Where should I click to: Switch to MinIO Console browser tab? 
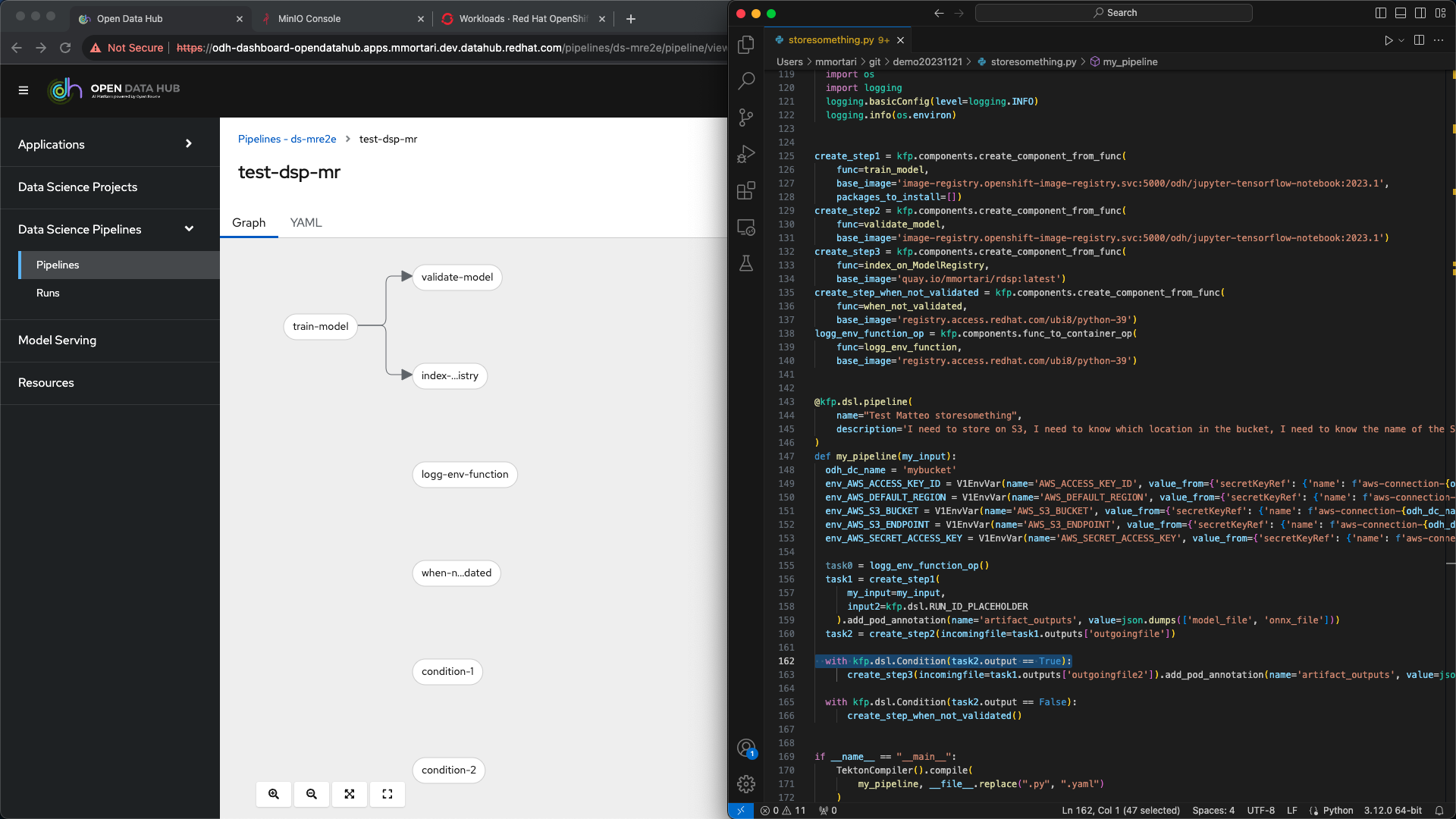coord(309,19)
